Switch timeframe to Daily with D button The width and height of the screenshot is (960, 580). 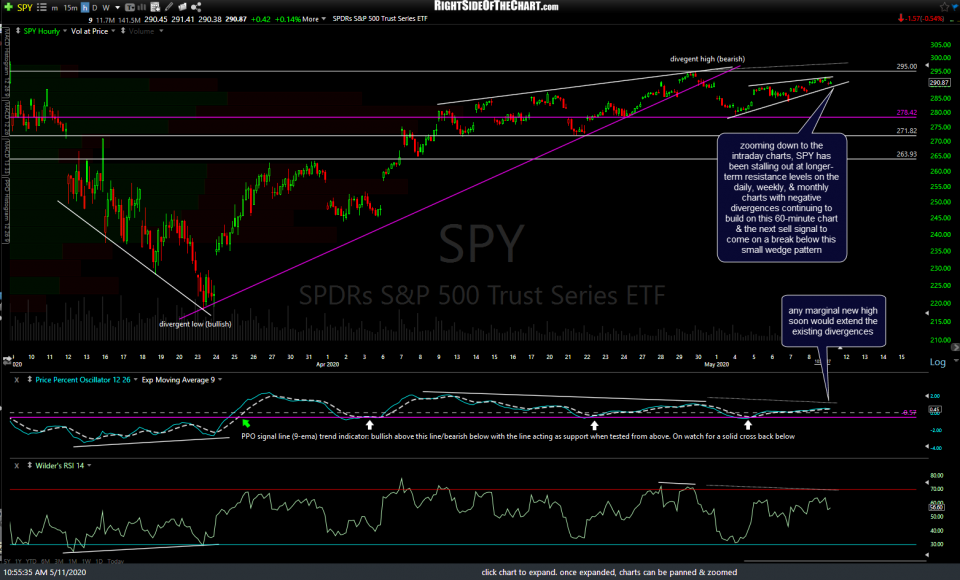(94, 6)
